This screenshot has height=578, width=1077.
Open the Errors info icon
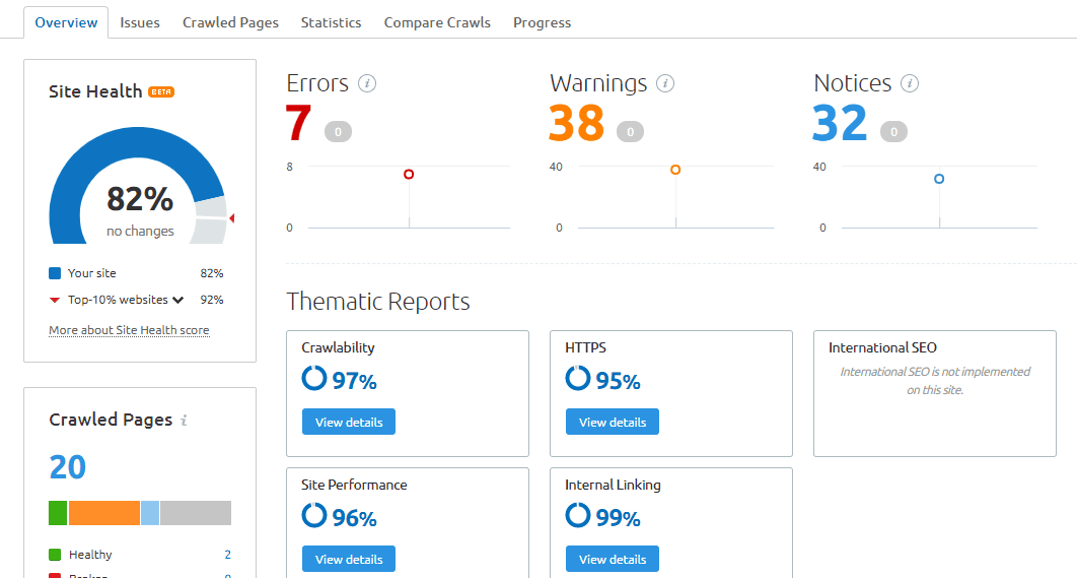[367, 84]
